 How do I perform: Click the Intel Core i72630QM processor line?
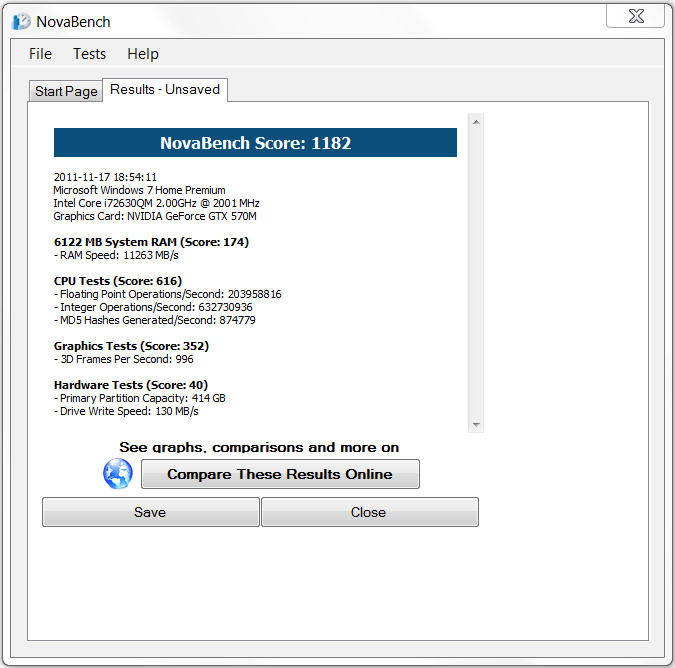coord(156,203)
